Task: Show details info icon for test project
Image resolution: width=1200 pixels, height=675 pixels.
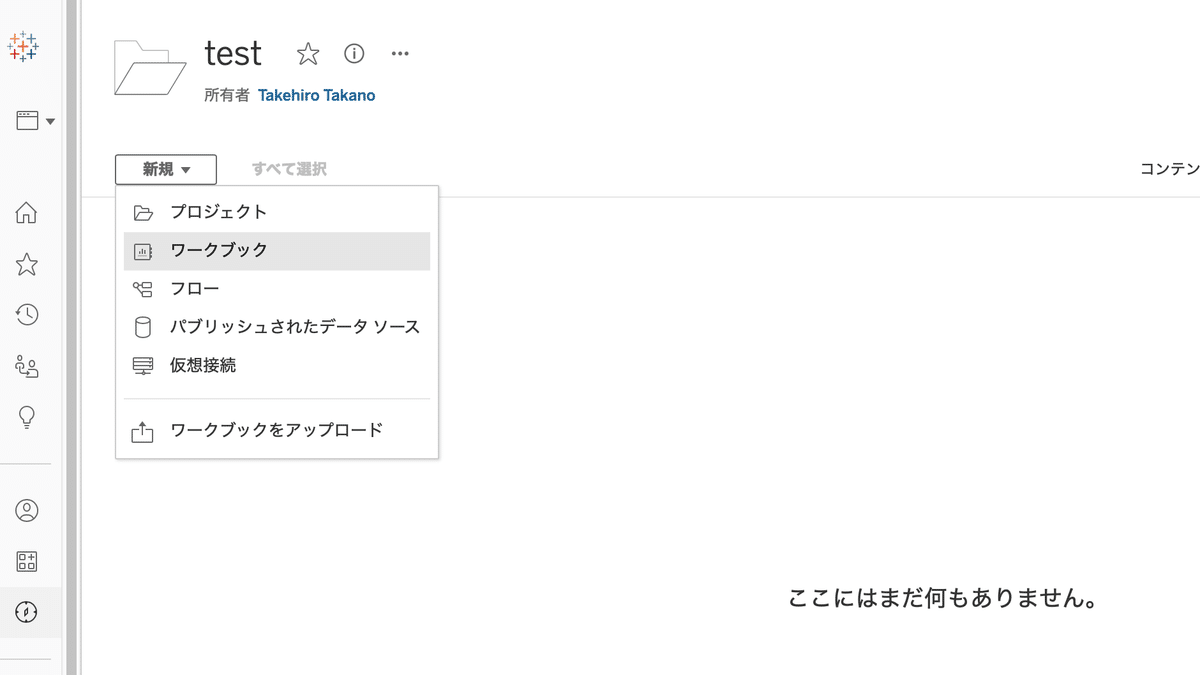Action: click(354, 53)
